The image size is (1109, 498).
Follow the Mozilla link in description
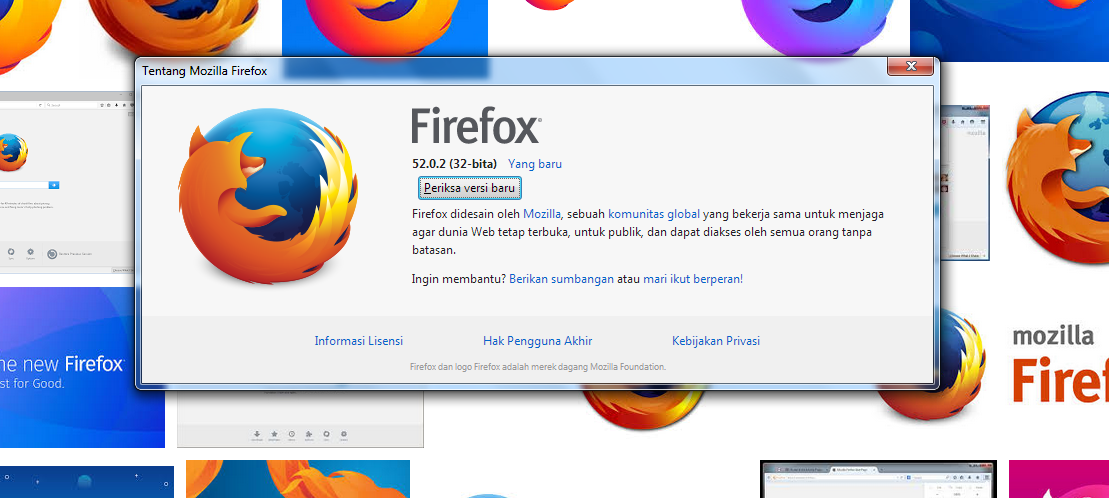tap(542, 214)
